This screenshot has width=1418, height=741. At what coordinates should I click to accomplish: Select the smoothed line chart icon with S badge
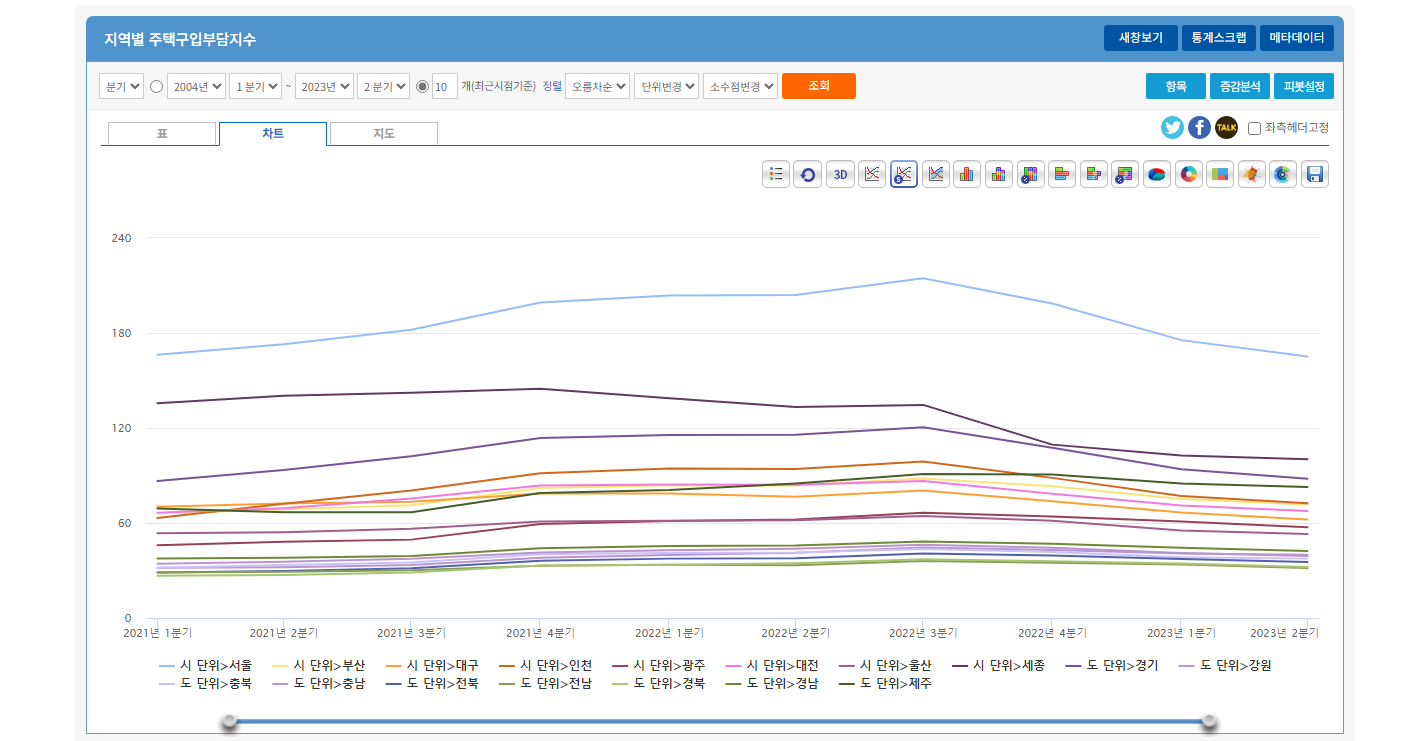tap(904, 174)
